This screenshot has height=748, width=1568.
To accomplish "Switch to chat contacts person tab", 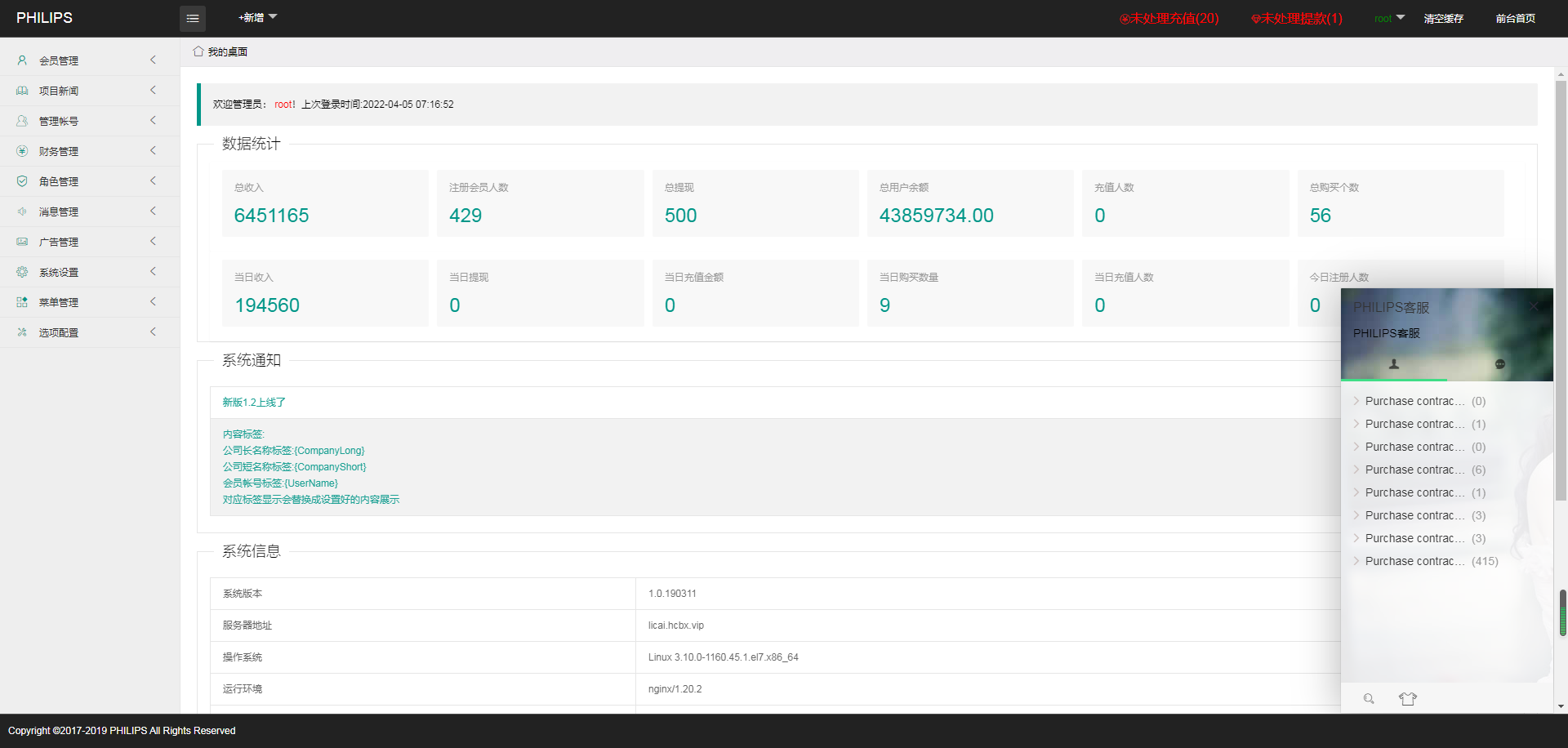I will [x=1394, y=364].
